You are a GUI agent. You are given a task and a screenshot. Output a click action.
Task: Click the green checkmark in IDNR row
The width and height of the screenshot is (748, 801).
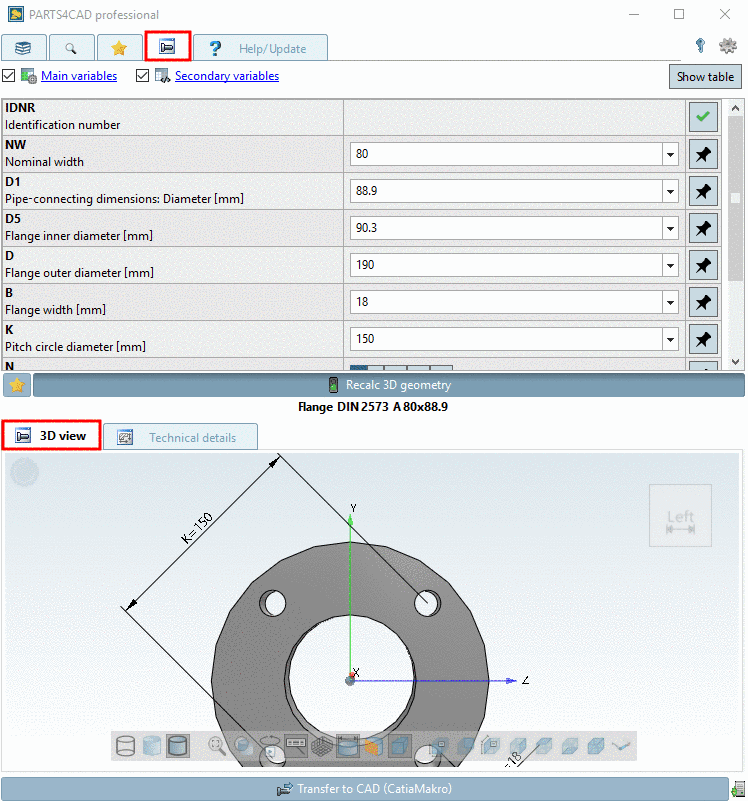[703, 117]
